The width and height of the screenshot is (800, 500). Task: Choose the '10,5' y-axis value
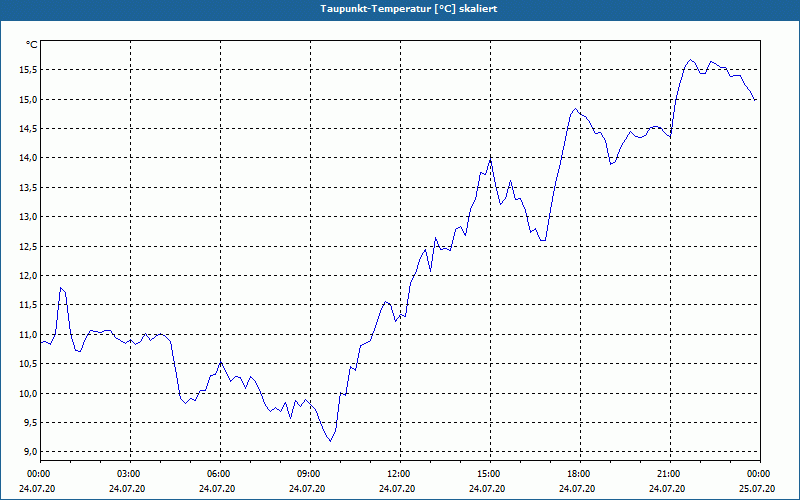tap(28, 364)
